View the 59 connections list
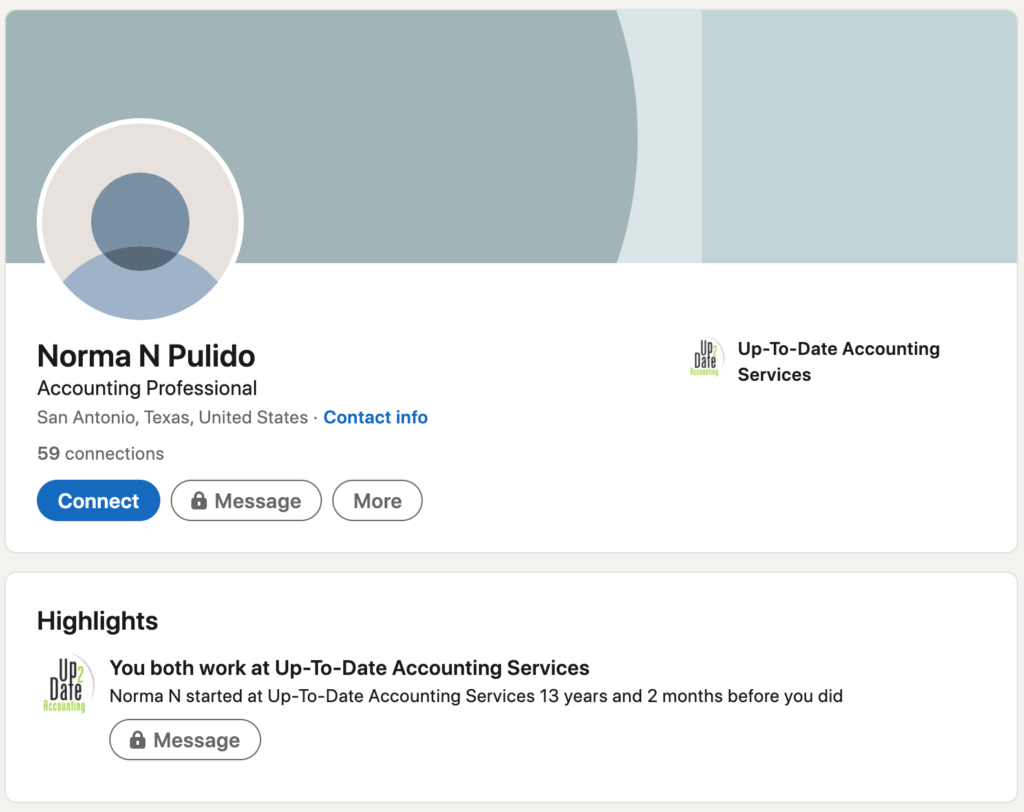1024x812 pixels. coord(101,453)
